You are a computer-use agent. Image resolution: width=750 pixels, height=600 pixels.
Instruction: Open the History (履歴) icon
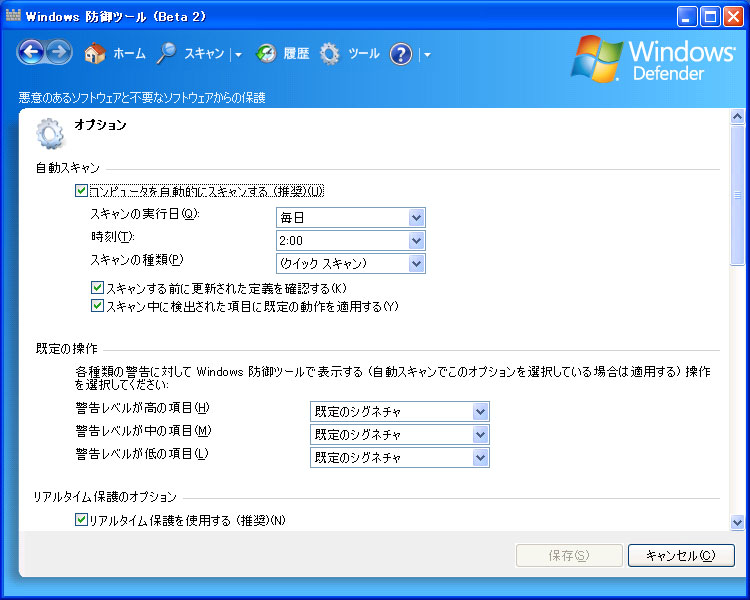266,54
